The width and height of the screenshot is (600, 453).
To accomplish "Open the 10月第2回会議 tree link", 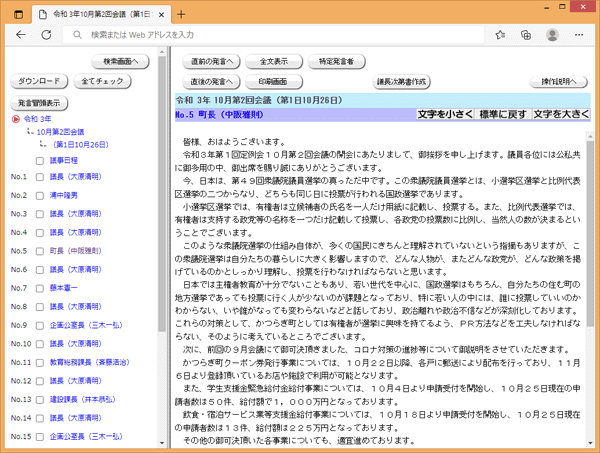I will [x=60, y=132].
